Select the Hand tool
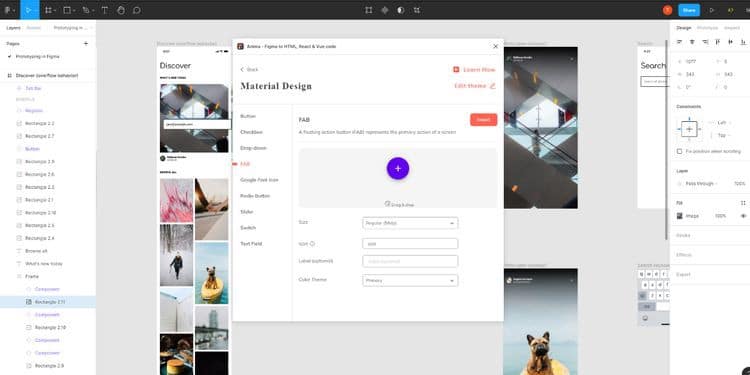The width and height of the screenshot is (750, 375). [x=121, y=10]
